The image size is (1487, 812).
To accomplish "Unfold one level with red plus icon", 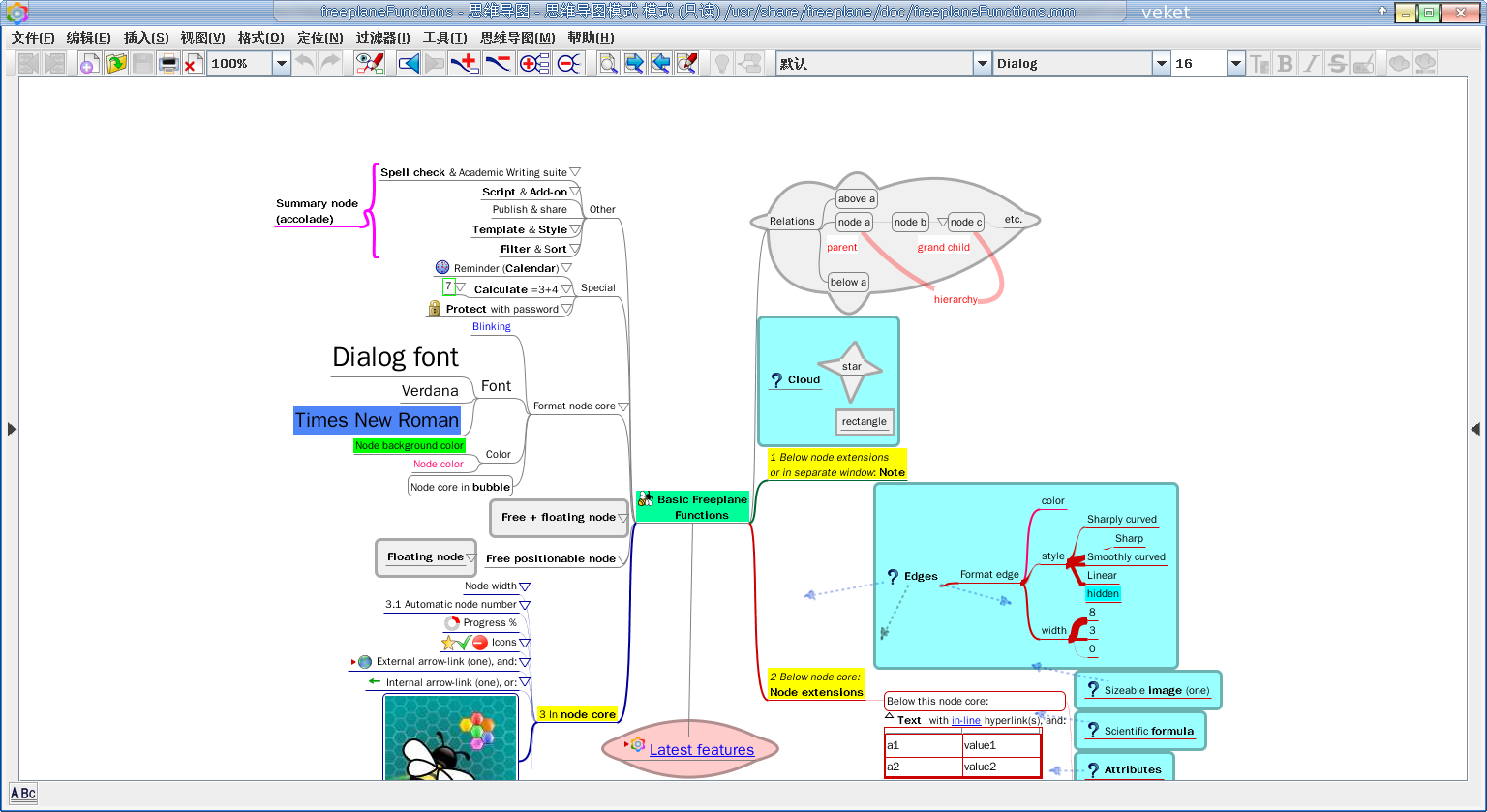I will (465, 64).
